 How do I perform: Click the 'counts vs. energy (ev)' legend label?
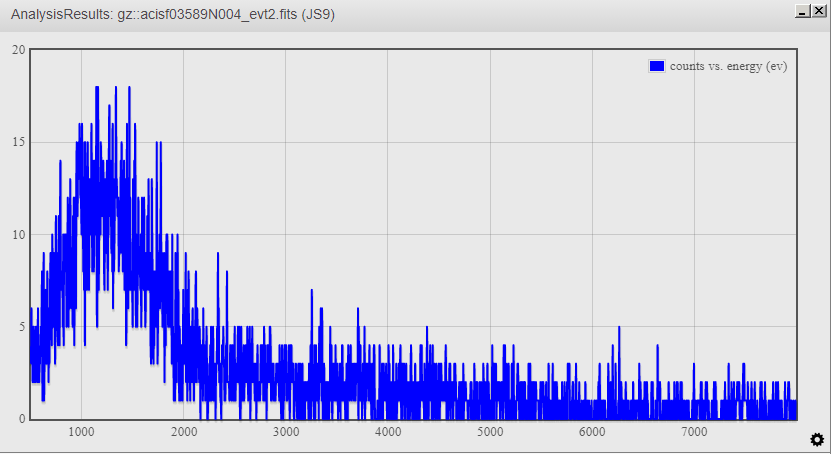(x=728, y=66)
